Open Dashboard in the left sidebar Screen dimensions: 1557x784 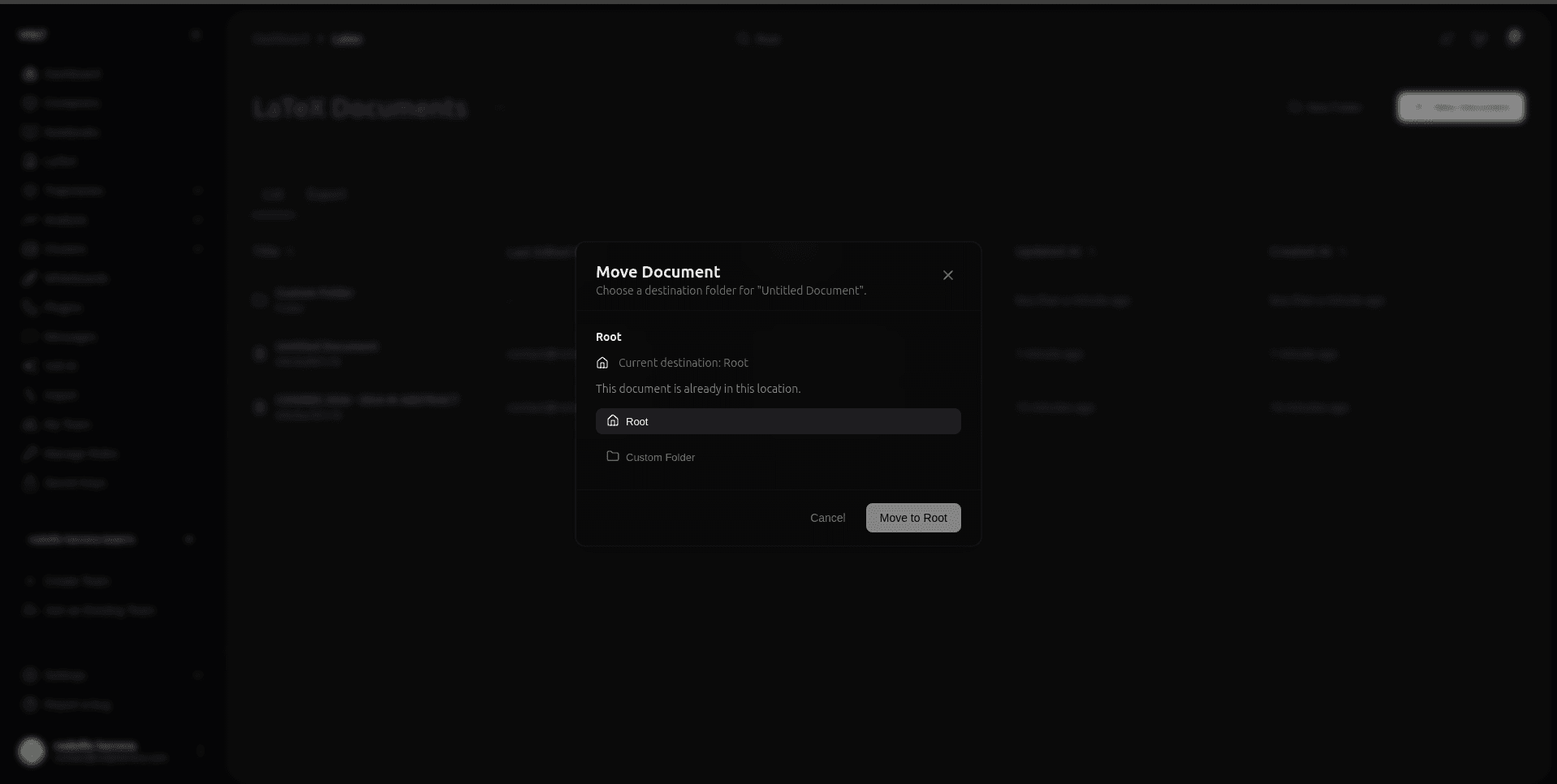click(71, 74)
